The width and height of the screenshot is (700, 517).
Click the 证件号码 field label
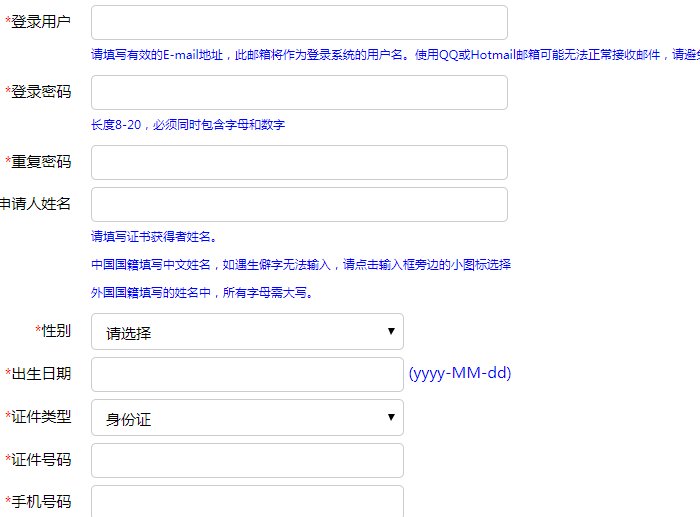click(x=38, y=459)
